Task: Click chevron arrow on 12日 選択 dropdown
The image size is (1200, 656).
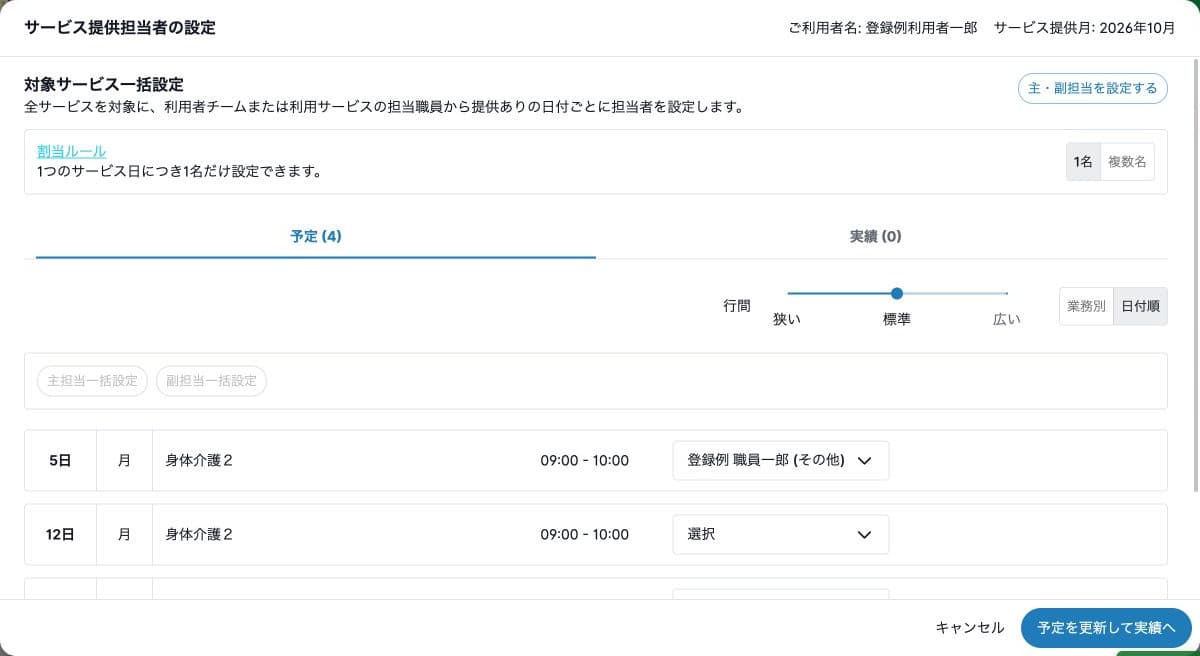Action: pos(865,535)
